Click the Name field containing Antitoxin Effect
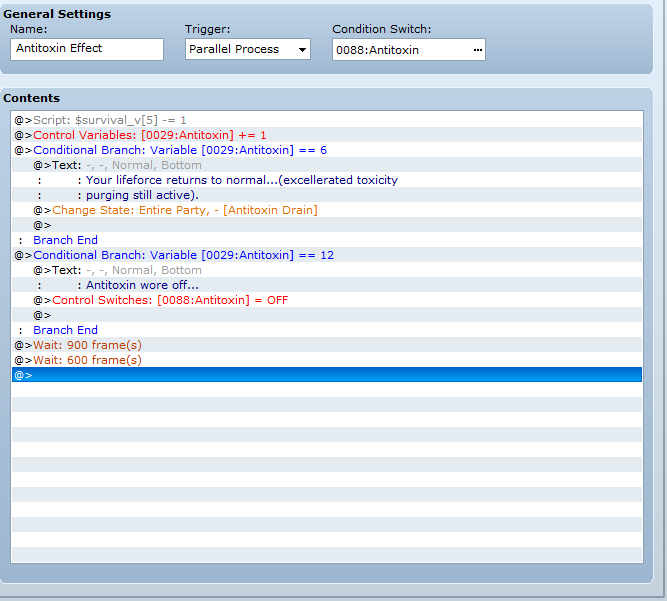 tap(87, 49)
